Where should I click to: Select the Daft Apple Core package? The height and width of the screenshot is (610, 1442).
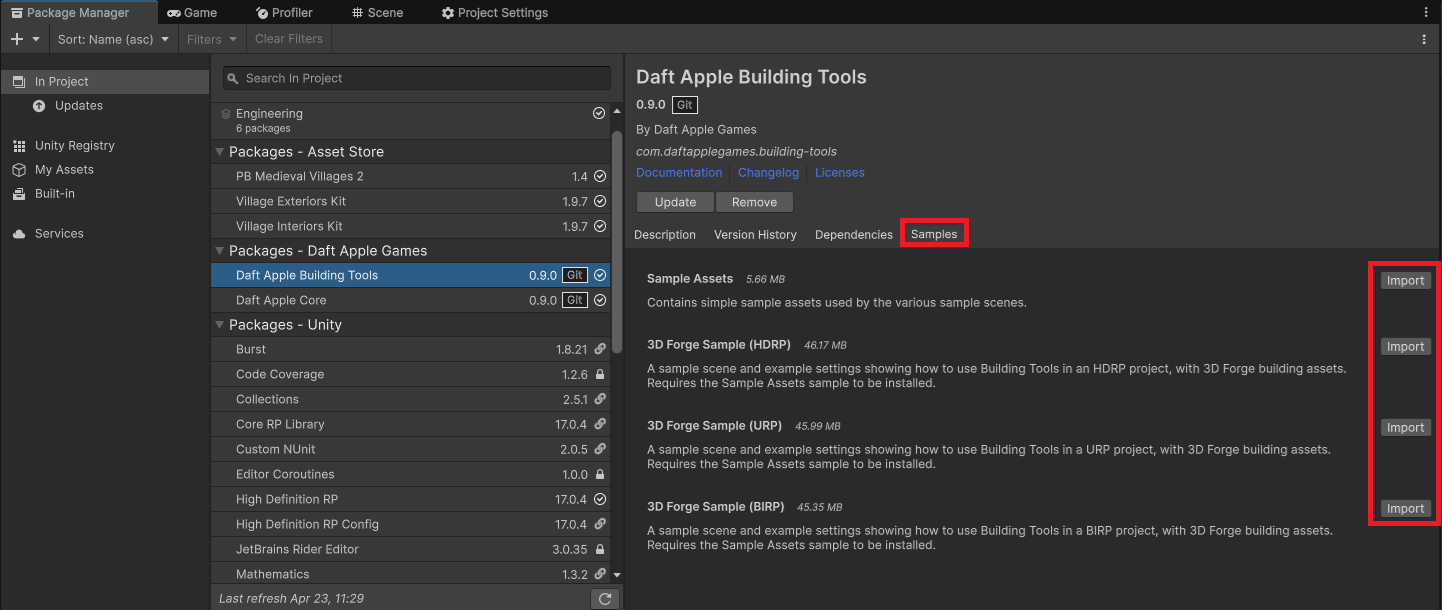pos(410,300)
